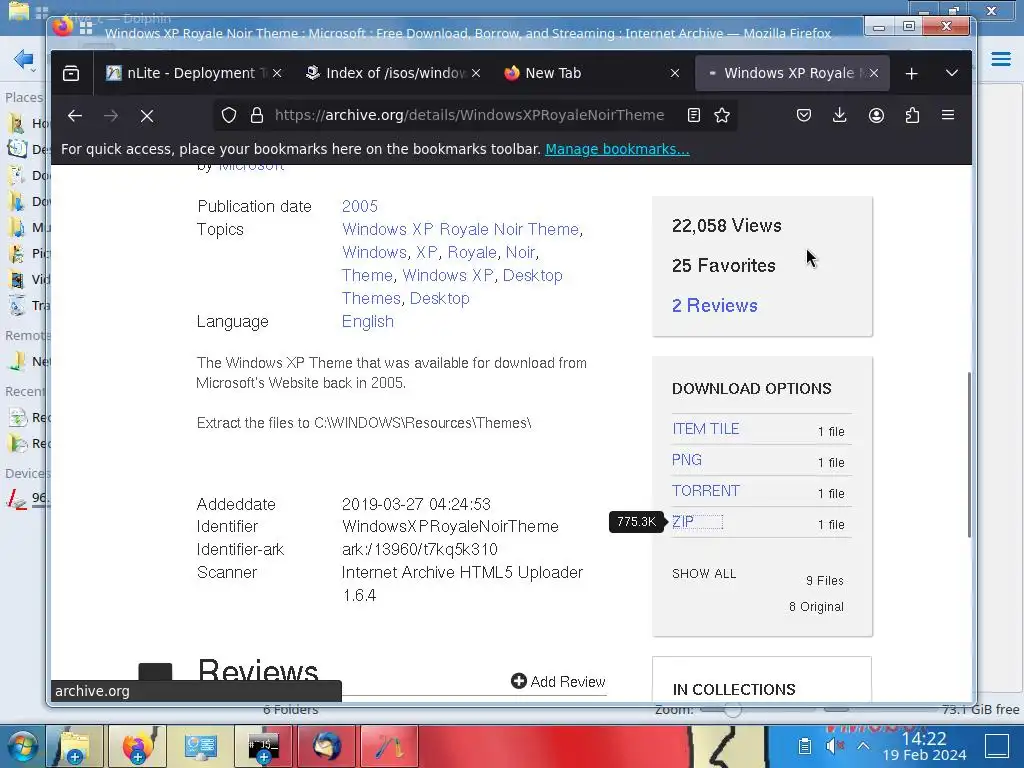Viewport: 1024px width, 768px height.
Task: Open a new tab with plus button
Action: 911,73
